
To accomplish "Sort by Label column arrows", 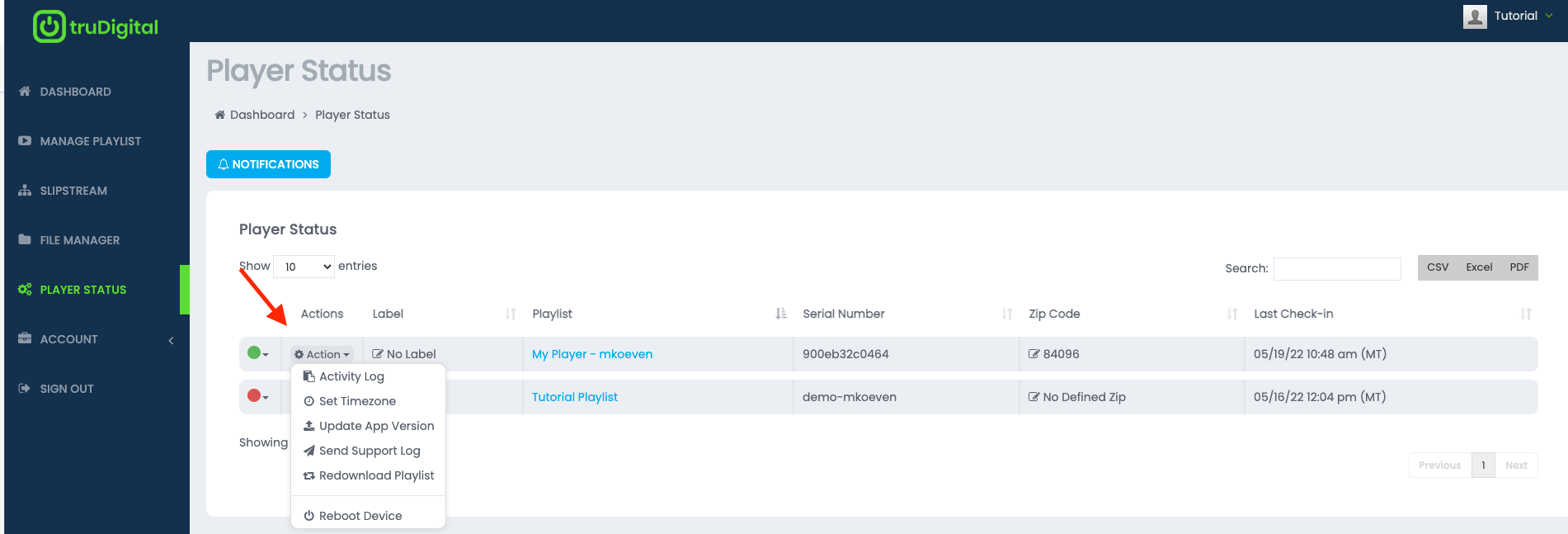I will (511, 314).
